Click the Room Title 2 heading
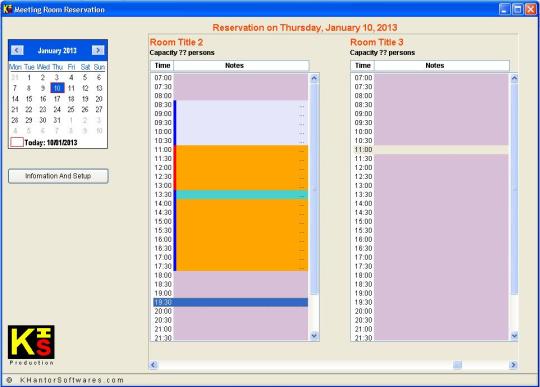540x387 pixels. (176, 42)
